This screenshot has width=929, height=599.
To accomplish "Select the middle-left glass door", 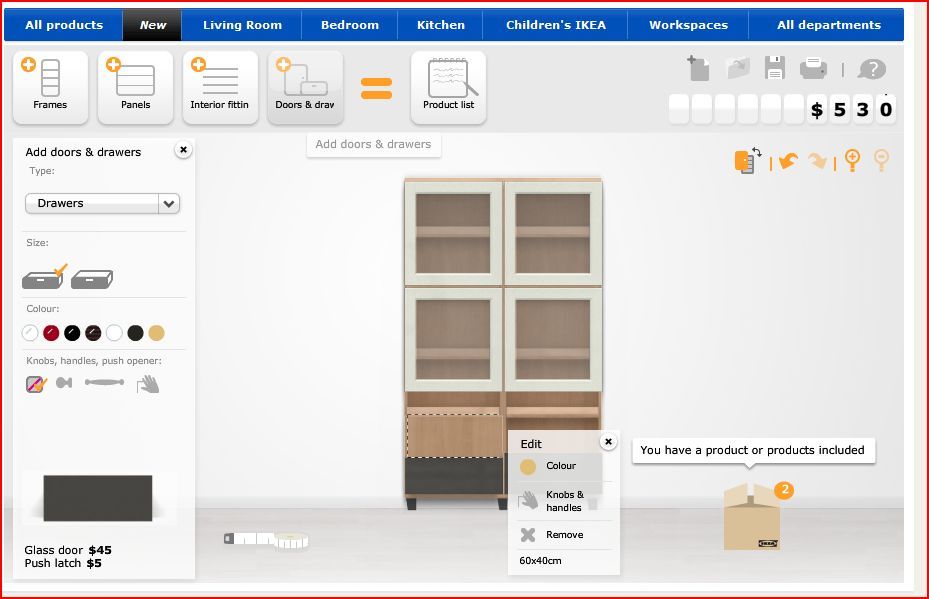I will point(454,339).
